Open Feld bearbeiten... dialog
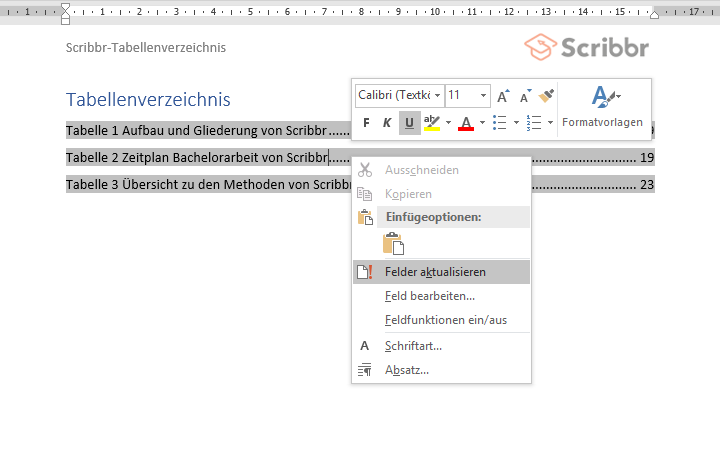This screenshot has width=720, height=450. pyautogui.click(x=441, y=296)
